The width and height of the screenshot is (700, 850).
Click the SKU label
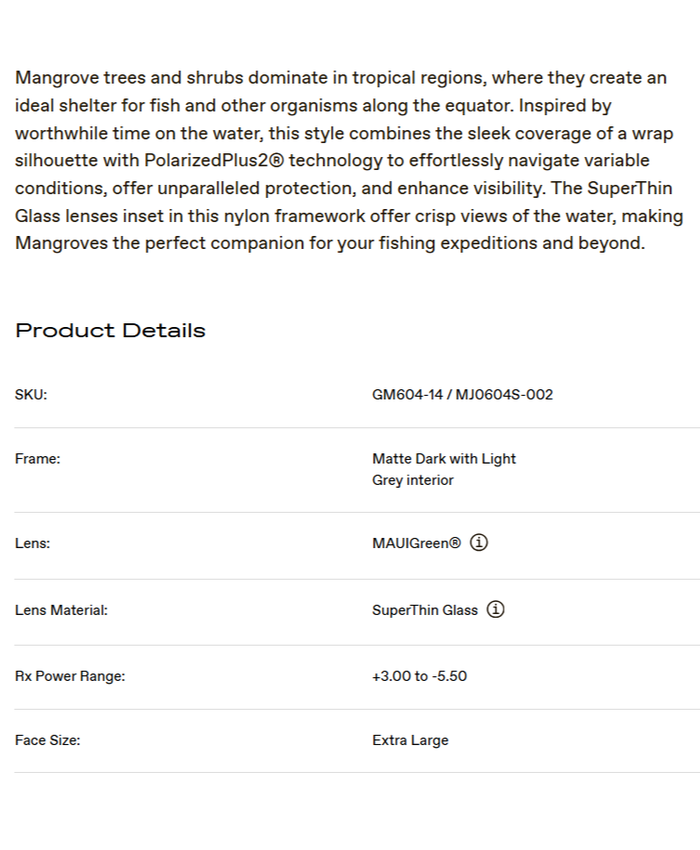click(31, 395)
